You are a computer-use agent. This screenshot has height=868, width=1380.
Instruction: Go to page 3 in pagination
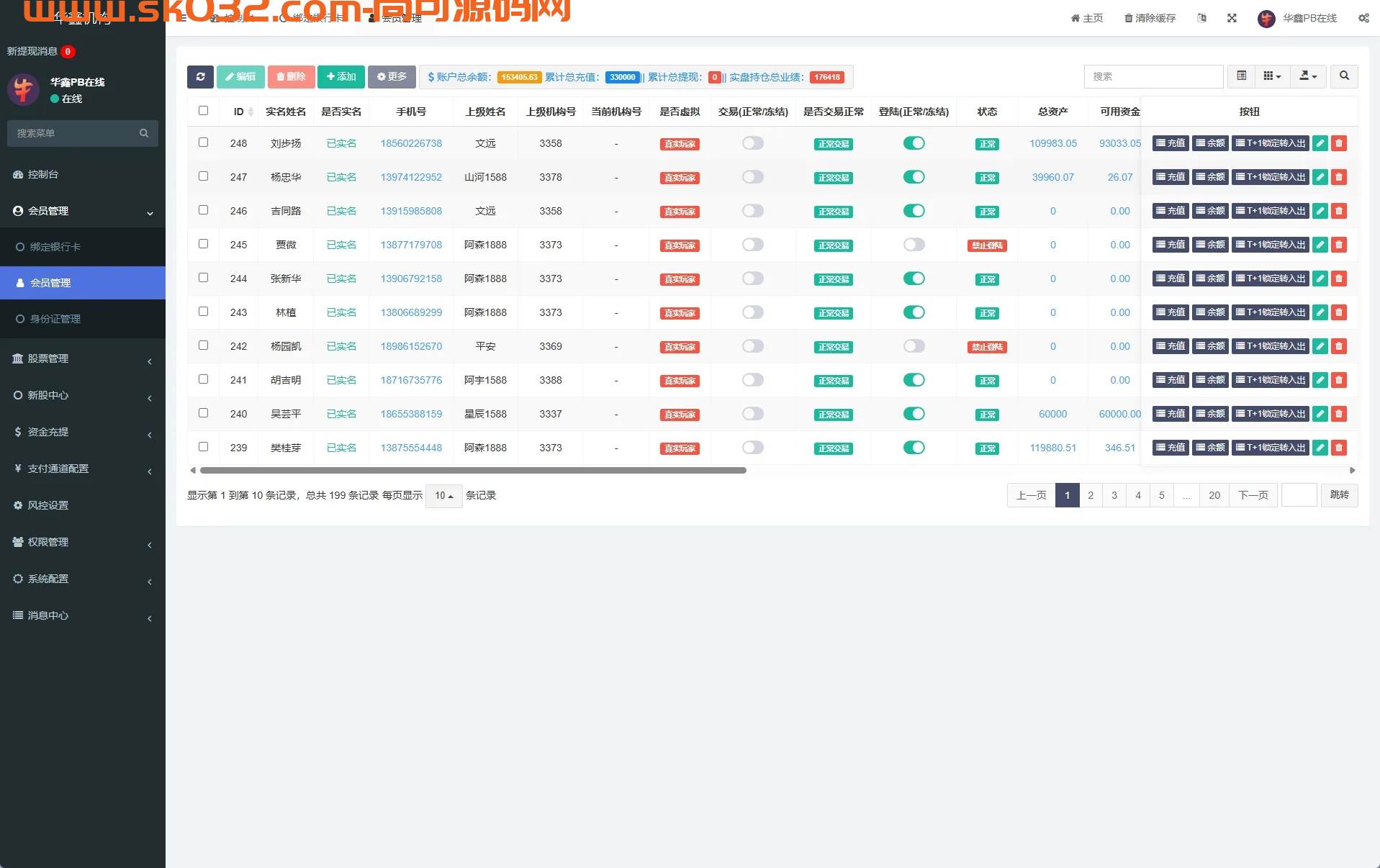click(x=1114, y=495)
